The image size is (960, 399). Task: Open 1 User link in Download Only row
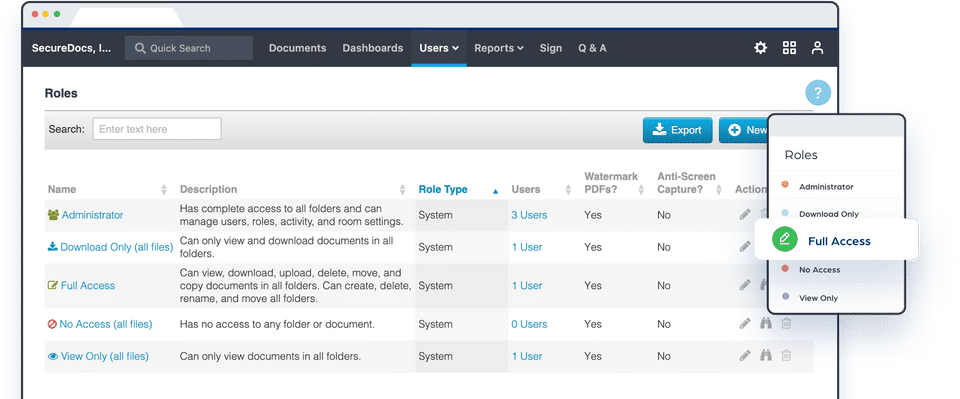click(527, 247)
